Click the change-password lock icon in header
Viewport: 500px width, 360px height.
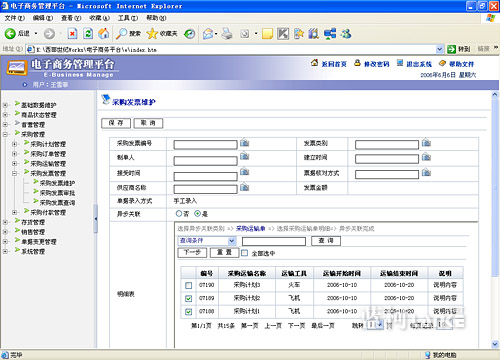(x=357, y=63)
